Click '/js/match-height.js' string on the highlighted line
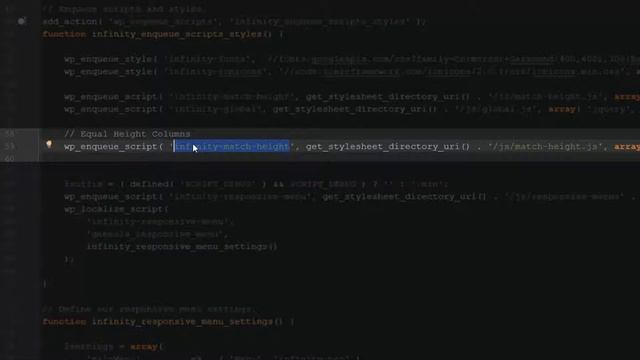640x360 pixels. (545, 147)
